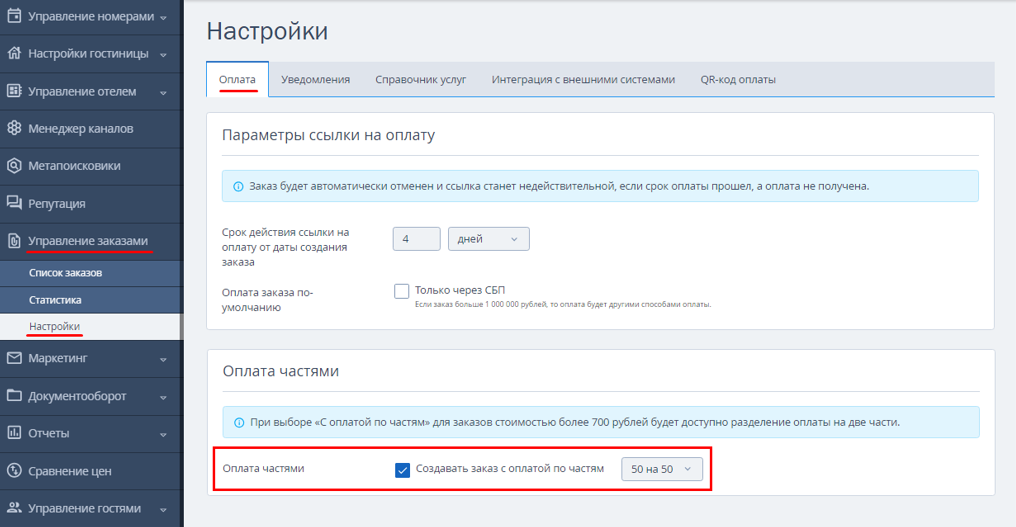Open the 50 на 50 split dropdown
Screen dimensions: 1016x527
[662, 469]
